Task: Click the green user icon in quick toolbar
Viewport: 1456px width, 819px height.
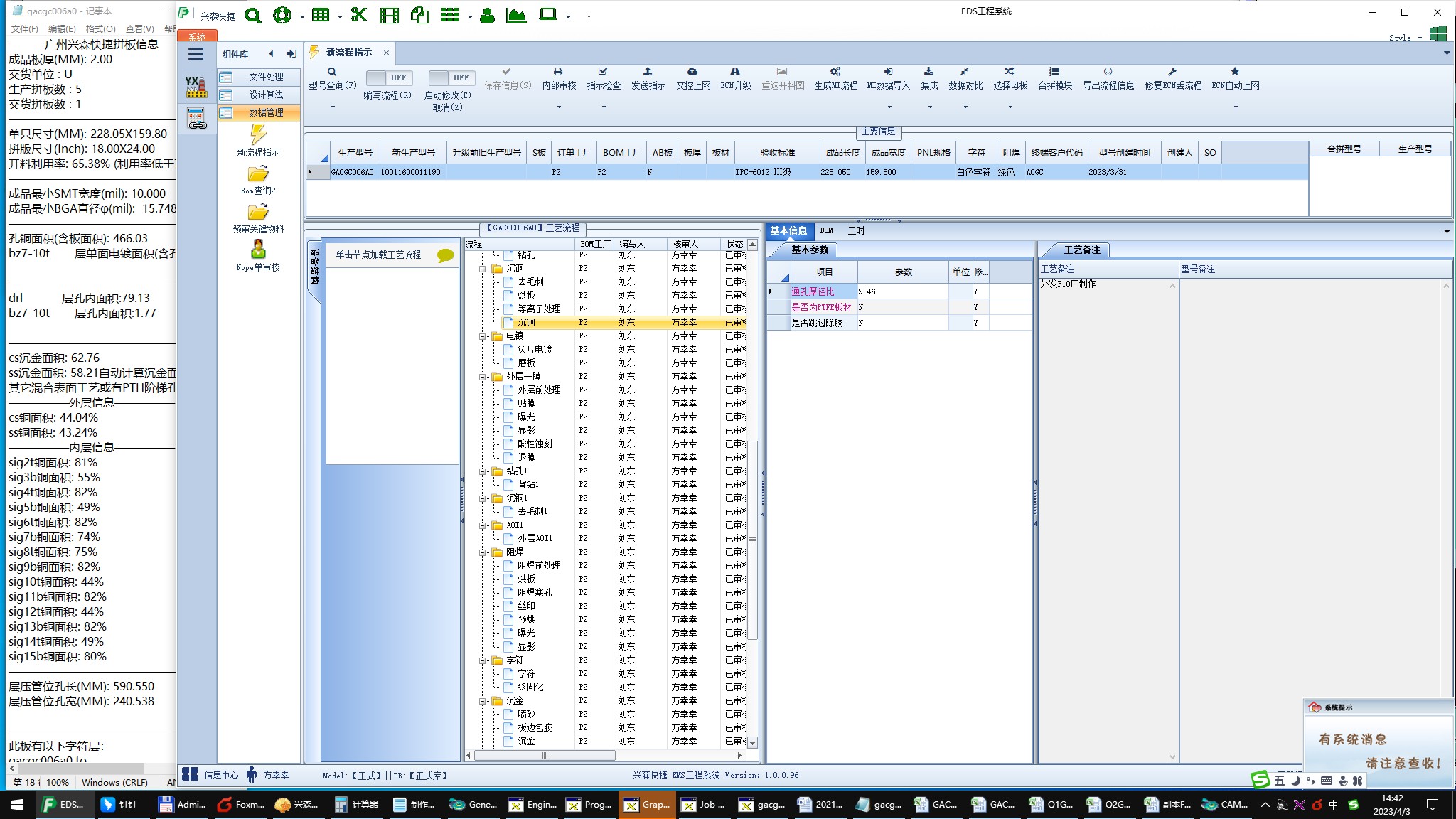Action: (x=487, y=15)
